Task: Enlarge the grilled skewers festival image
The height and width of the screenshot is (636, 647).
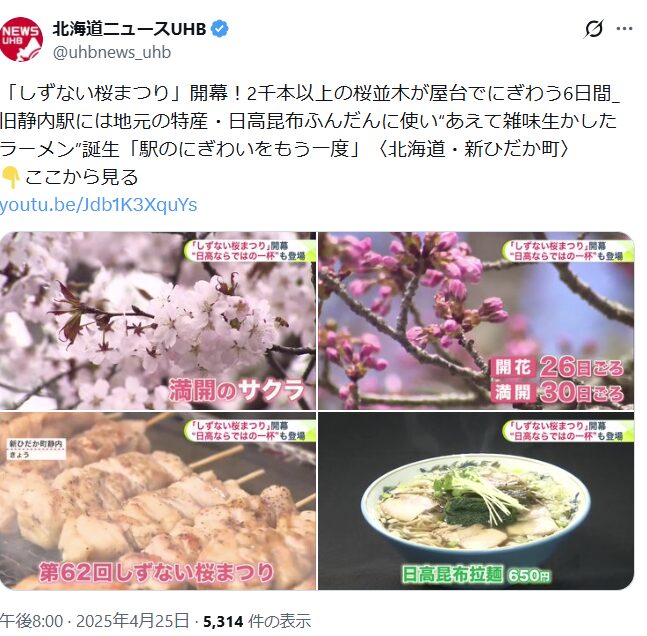Action: [x=158, y=501]
